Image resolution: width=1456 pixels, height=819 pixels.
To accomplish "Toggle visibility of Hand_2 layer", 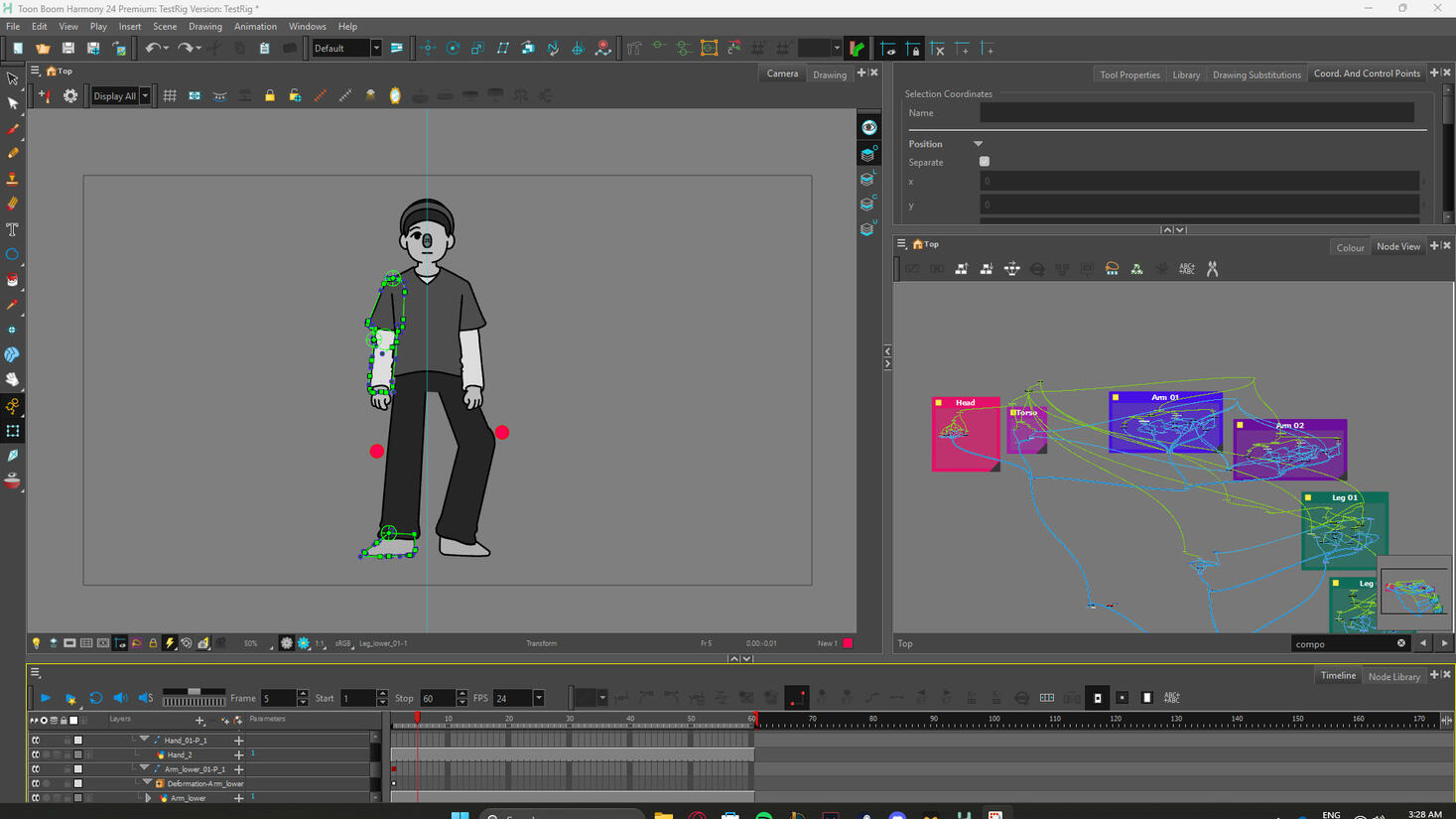I will [x=36, y=754].
